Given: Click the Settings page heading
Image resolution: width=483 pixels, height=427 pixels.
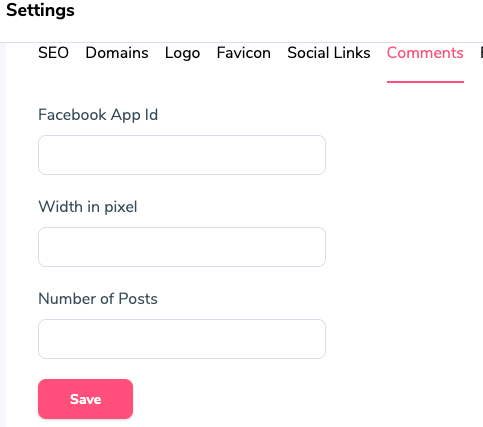Looking at the screenshot, I should tap(40, 10).
